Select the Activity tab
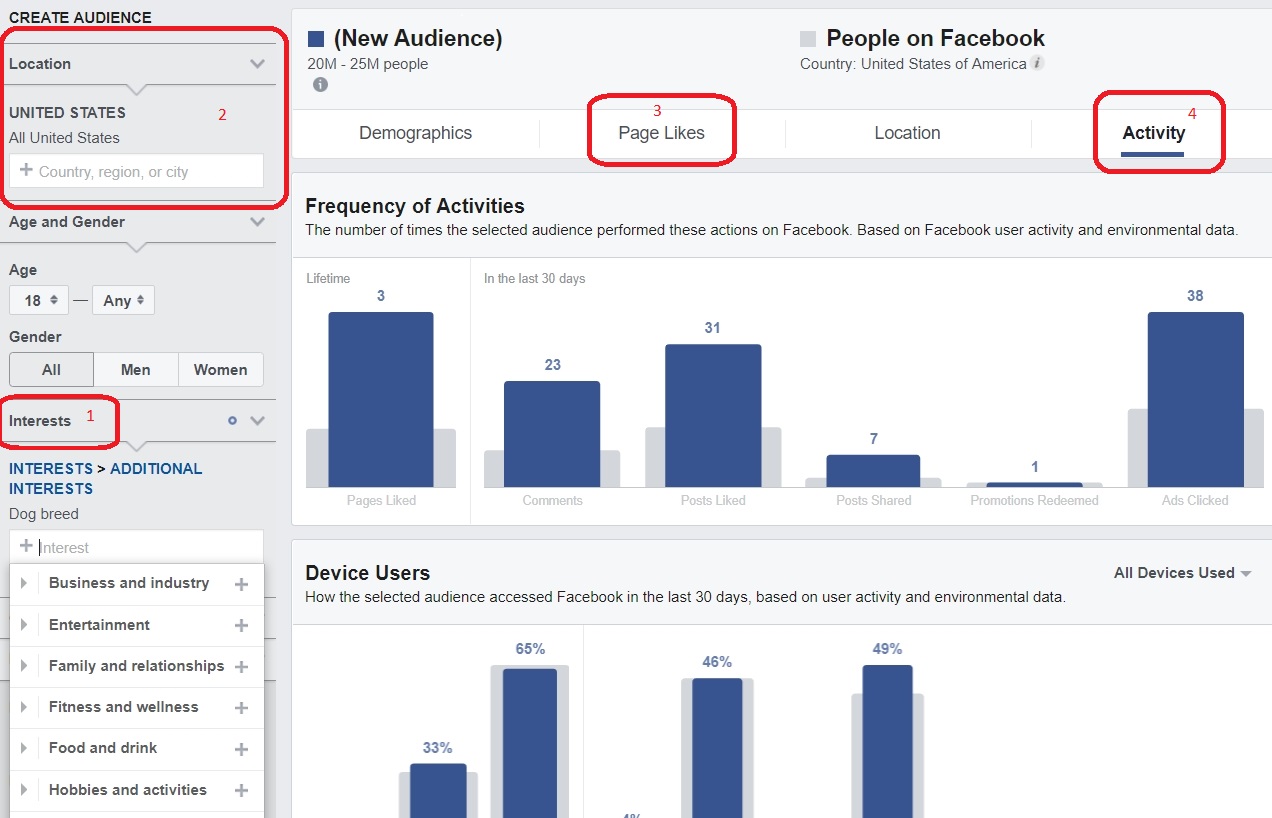This screenshot has width=1272, height=818. point(1153,133)
